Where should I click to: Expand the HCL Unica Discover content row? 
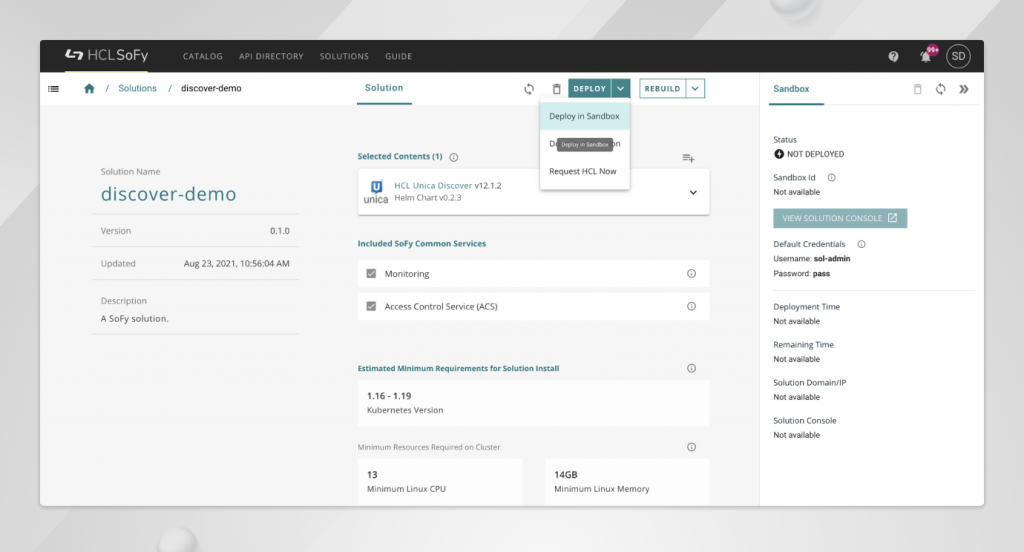(693, 192)
